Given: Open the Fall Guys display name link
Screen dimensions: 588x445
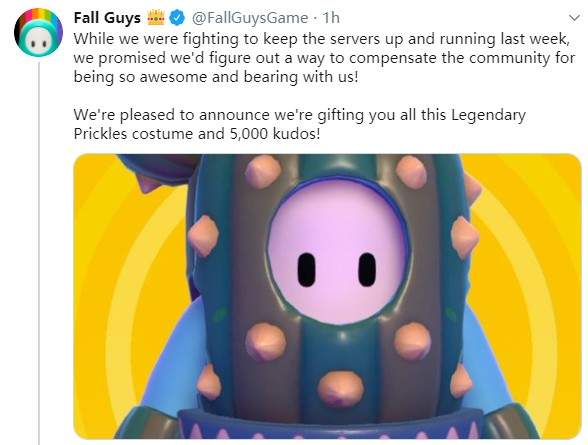Looking at the screenshot, I should point(107,18).
